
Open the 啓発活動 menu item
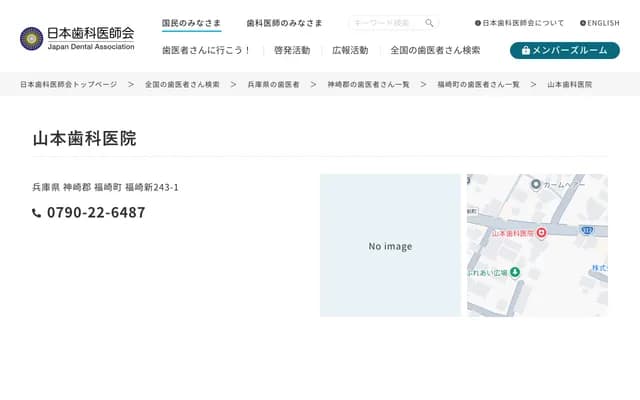(291, 50)
